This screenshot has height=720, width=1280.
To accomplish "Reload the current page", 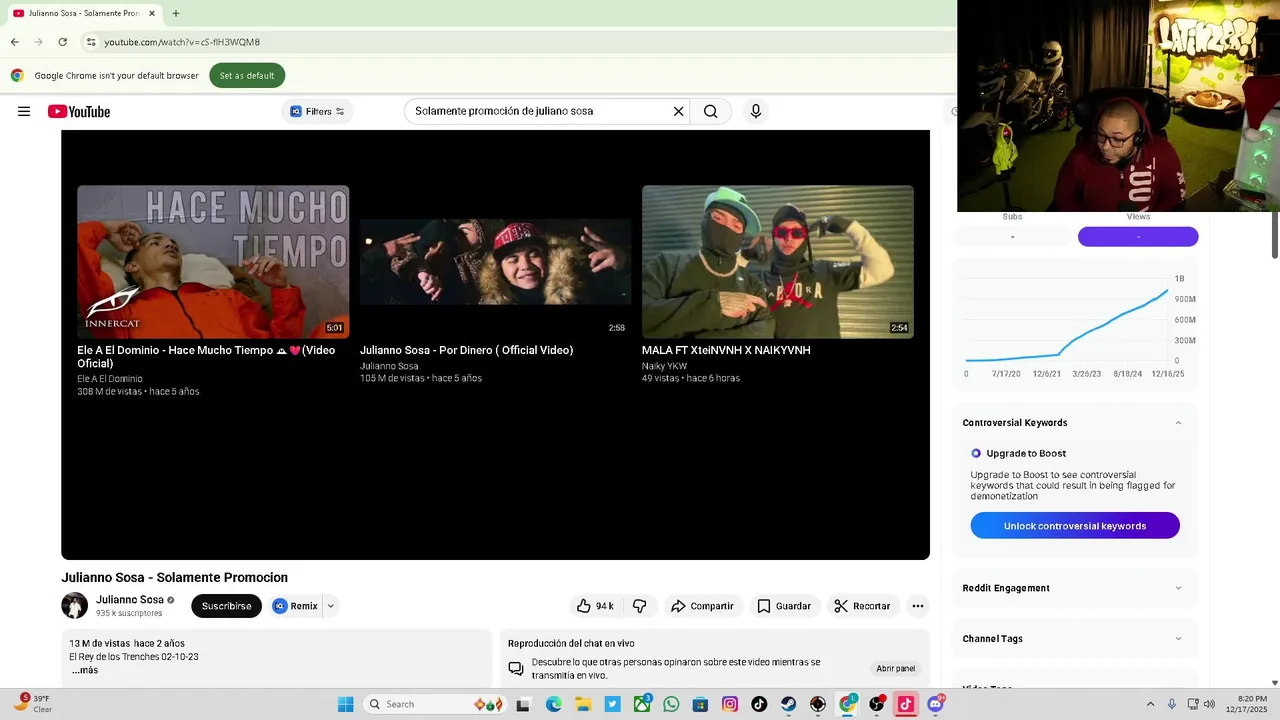I will coord(63,42).
